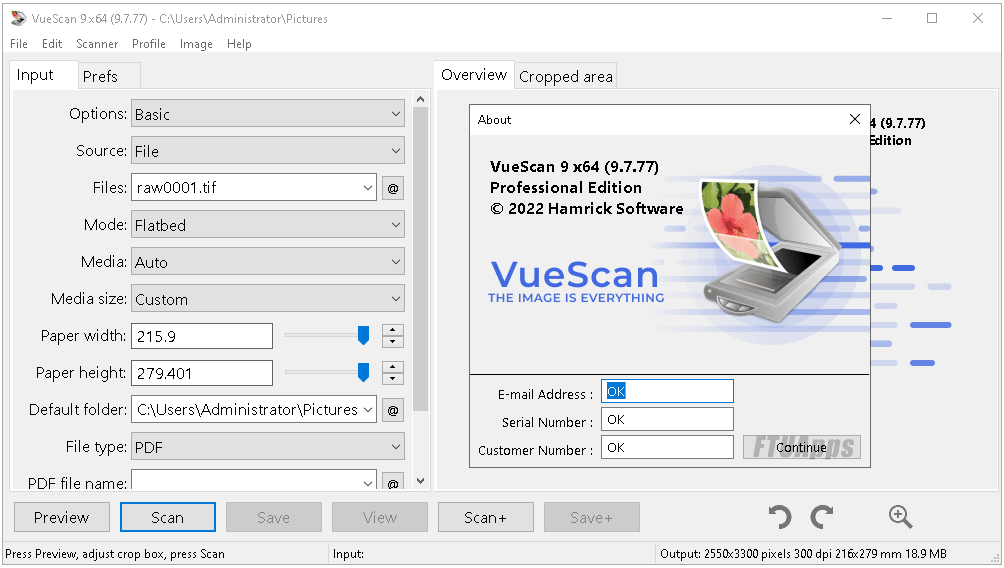Expand the PDF file name combo box
Viewport: 1004px width, 568px height.
click(x=368, y=483)
